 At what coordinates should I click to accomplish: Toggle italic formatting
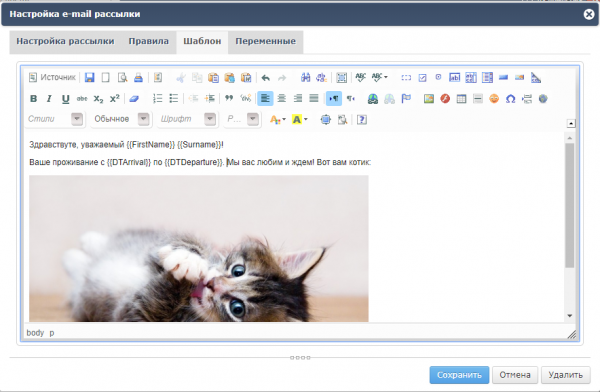pyautogui.click(x=49, y=99)
